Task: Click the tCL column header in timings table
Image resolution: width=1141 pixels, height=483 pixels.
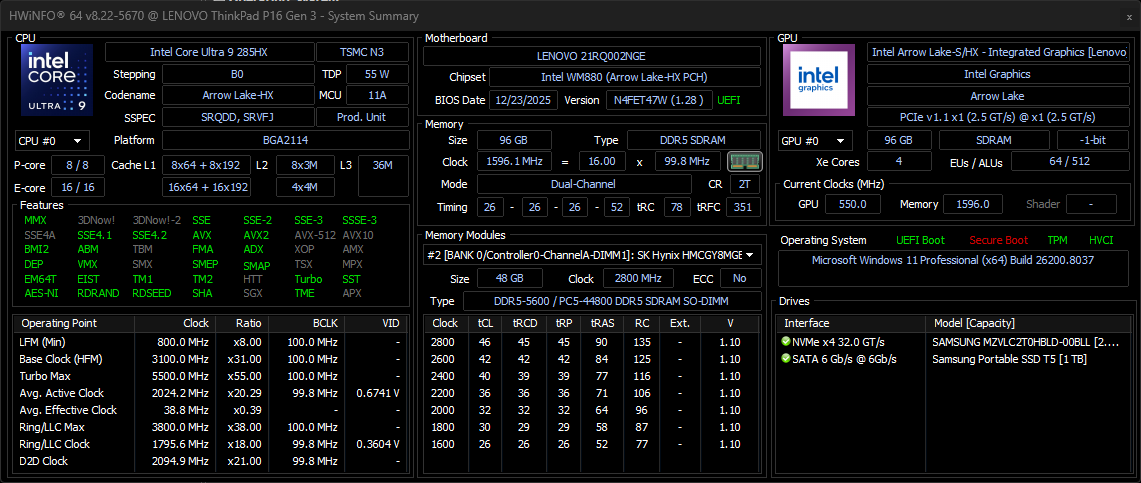Action: (x=485, y=323)
